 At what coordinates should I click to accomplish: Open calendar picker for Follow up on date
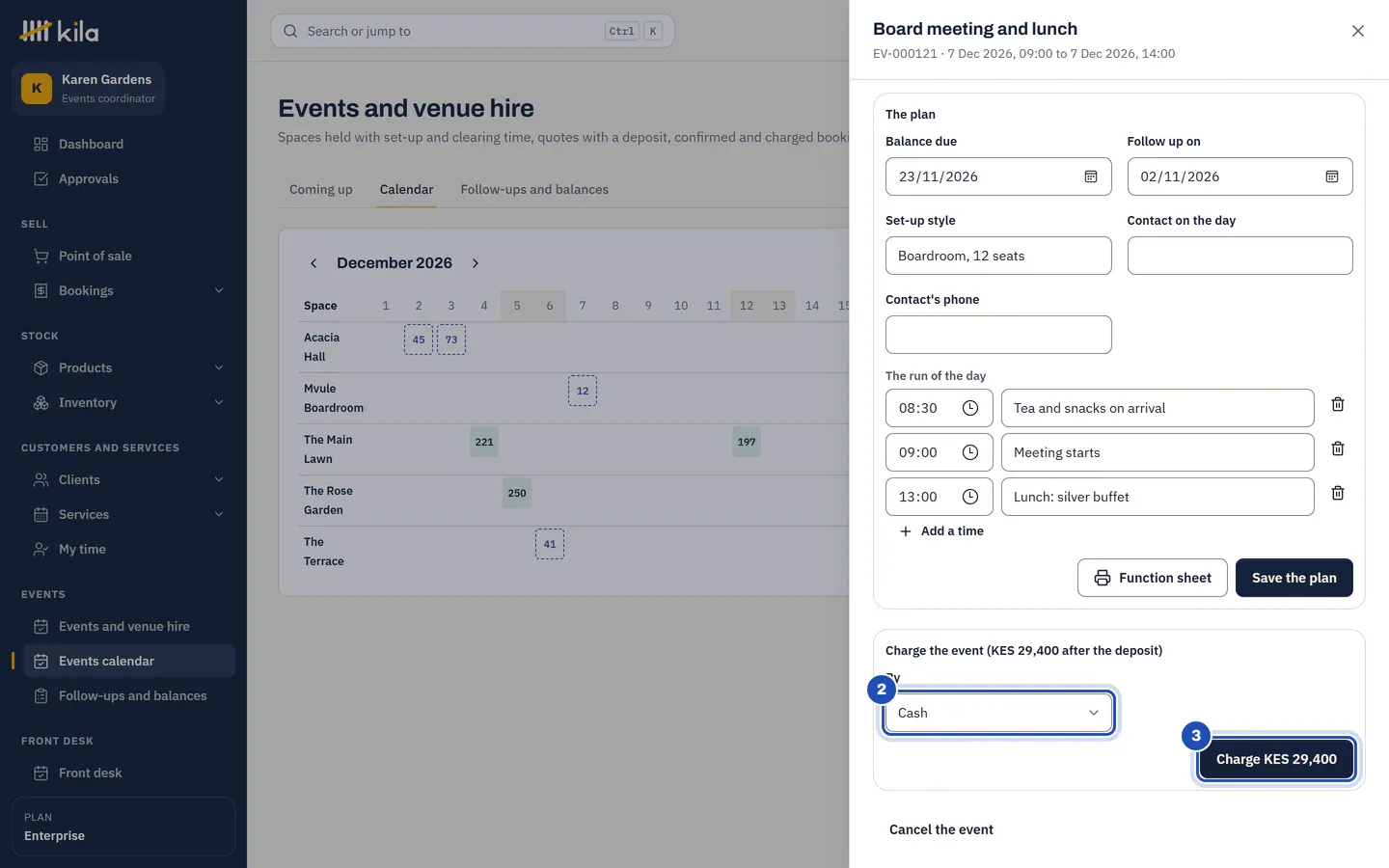click(x=1332, y=176)
